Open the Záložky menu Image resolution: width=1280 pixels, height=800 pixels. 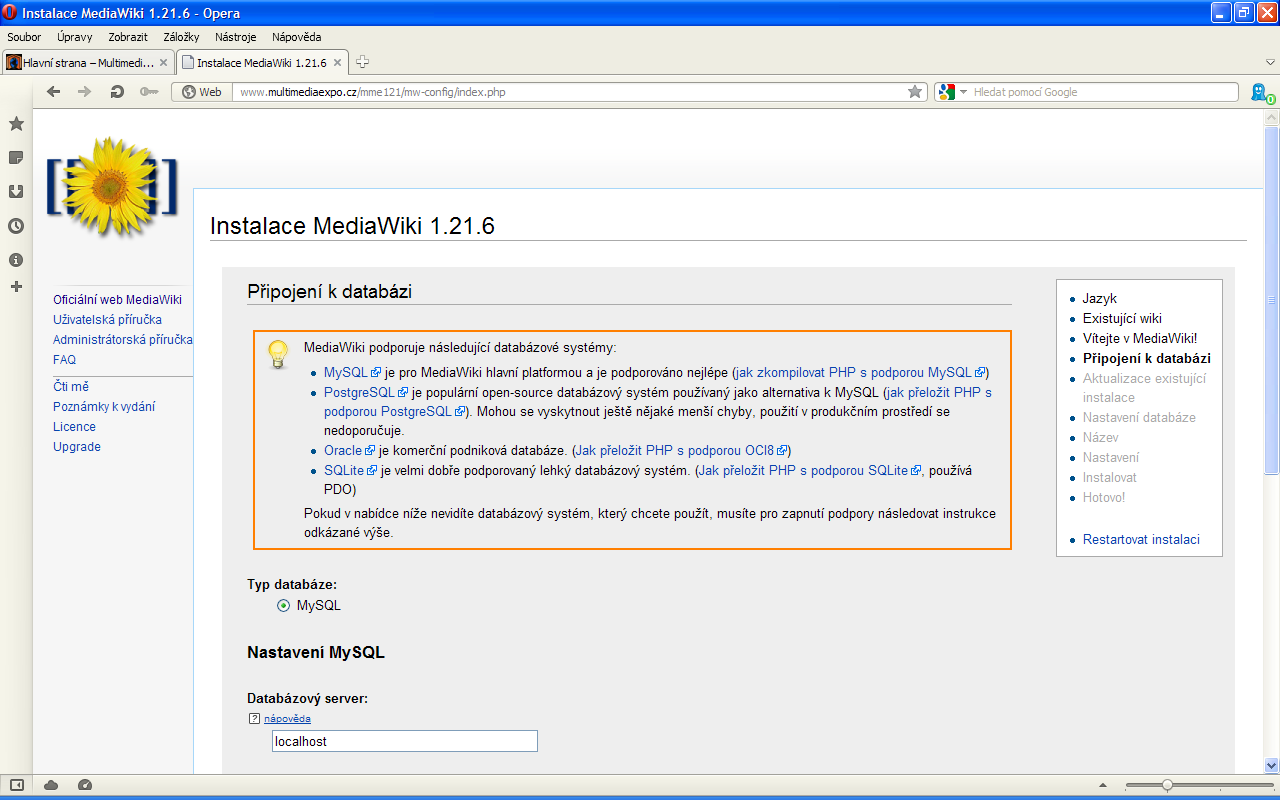click(181, 37)
